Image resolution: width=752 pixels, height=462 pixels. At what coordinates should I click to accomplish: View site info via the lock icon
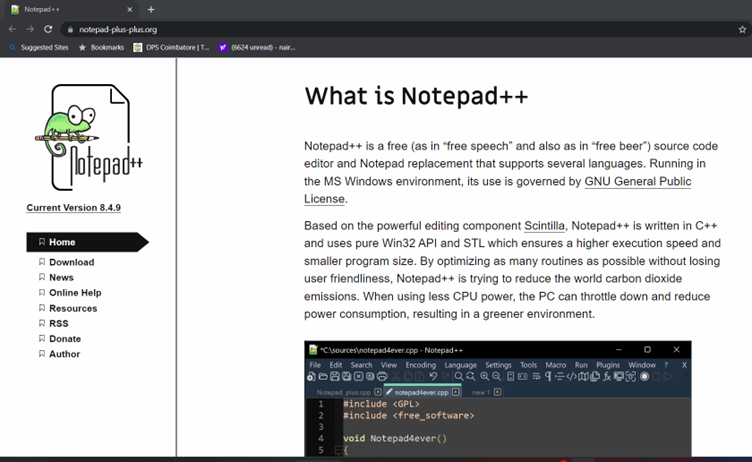[70, 29]
